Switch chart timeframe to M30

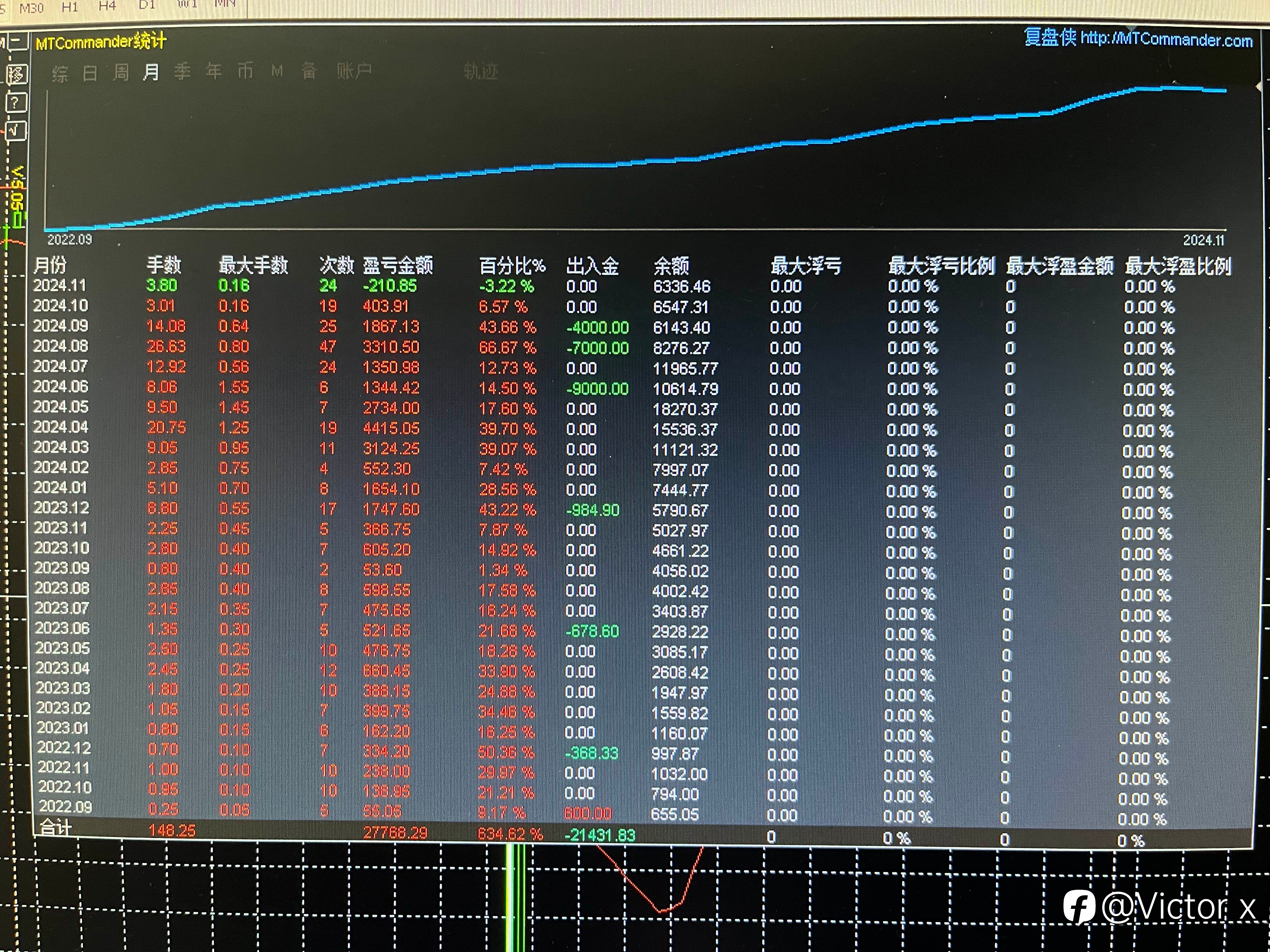click(31, 8)
